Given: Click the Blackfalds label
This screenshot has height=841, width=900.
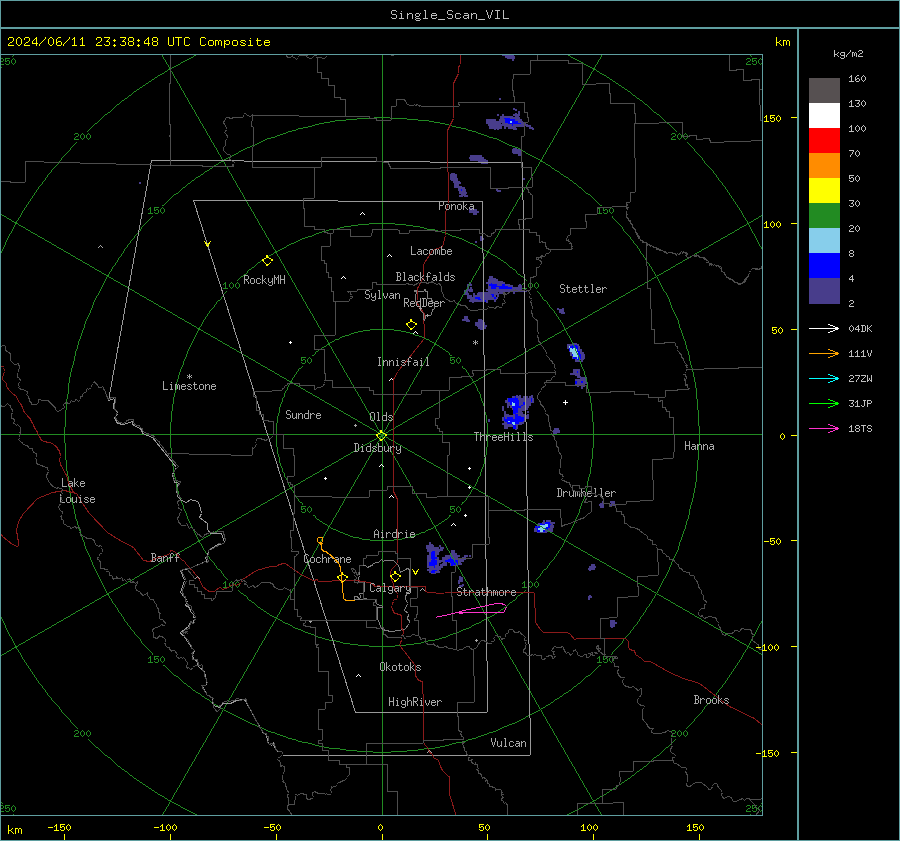Looking at the screenshot, I should click(x=425, y=277).
